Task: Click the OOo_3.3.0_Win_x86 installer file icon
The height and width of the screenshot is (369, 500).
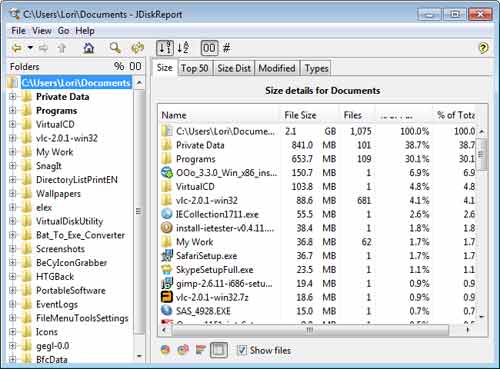Action: coord(167,173)
